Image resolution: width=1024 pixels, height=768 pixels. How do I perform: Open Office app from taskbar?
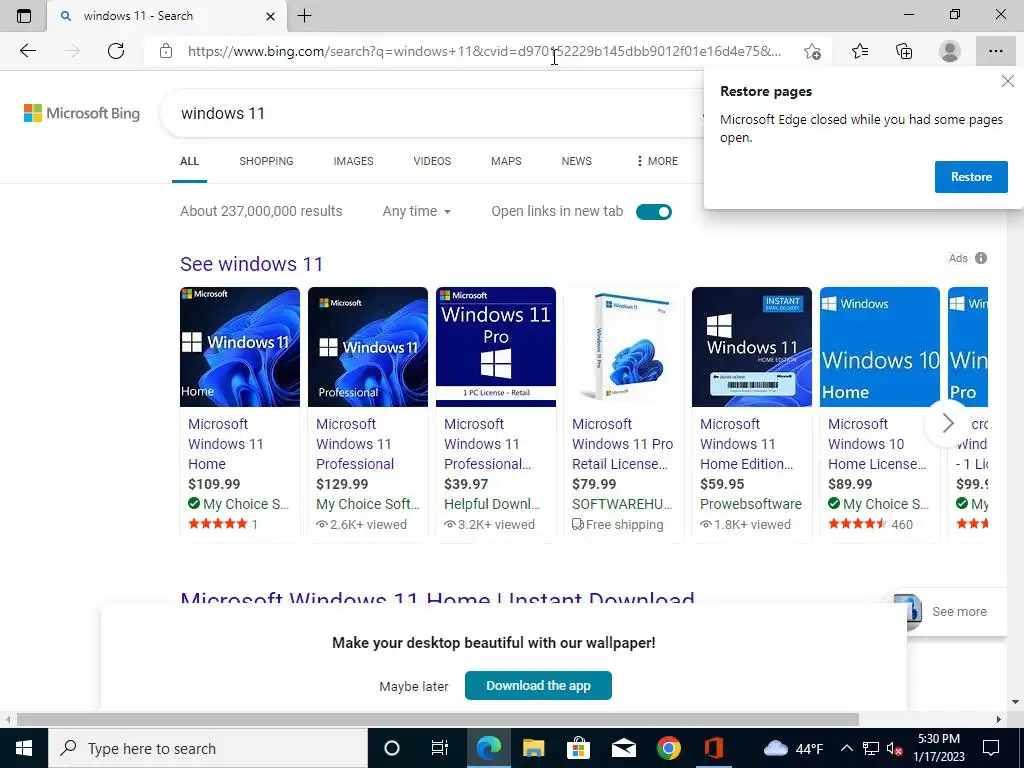click(x=714, y=748)
